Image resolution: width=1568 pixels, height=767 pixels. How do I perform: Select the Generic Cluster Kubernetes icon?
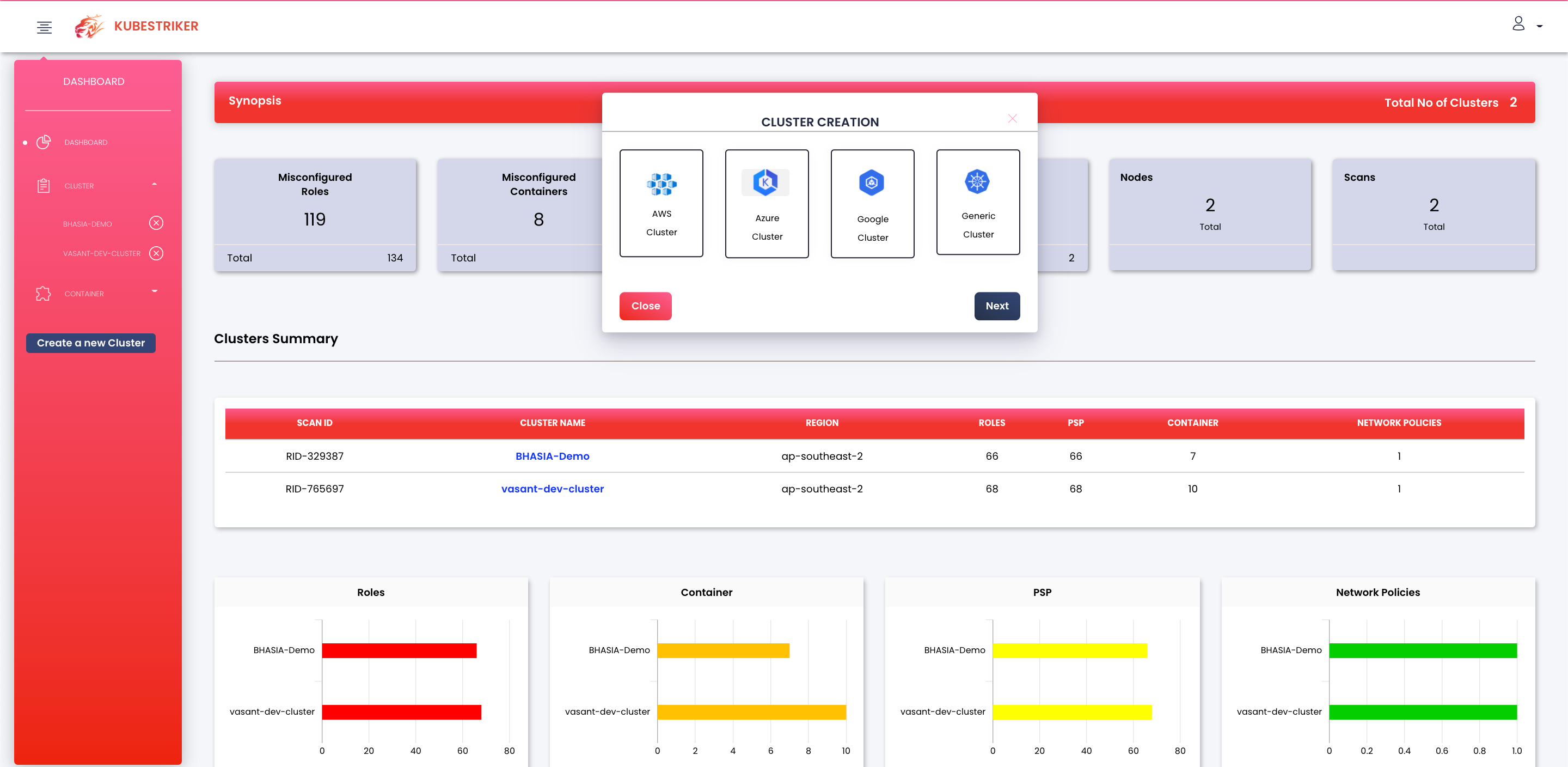[x=978, y=181]
